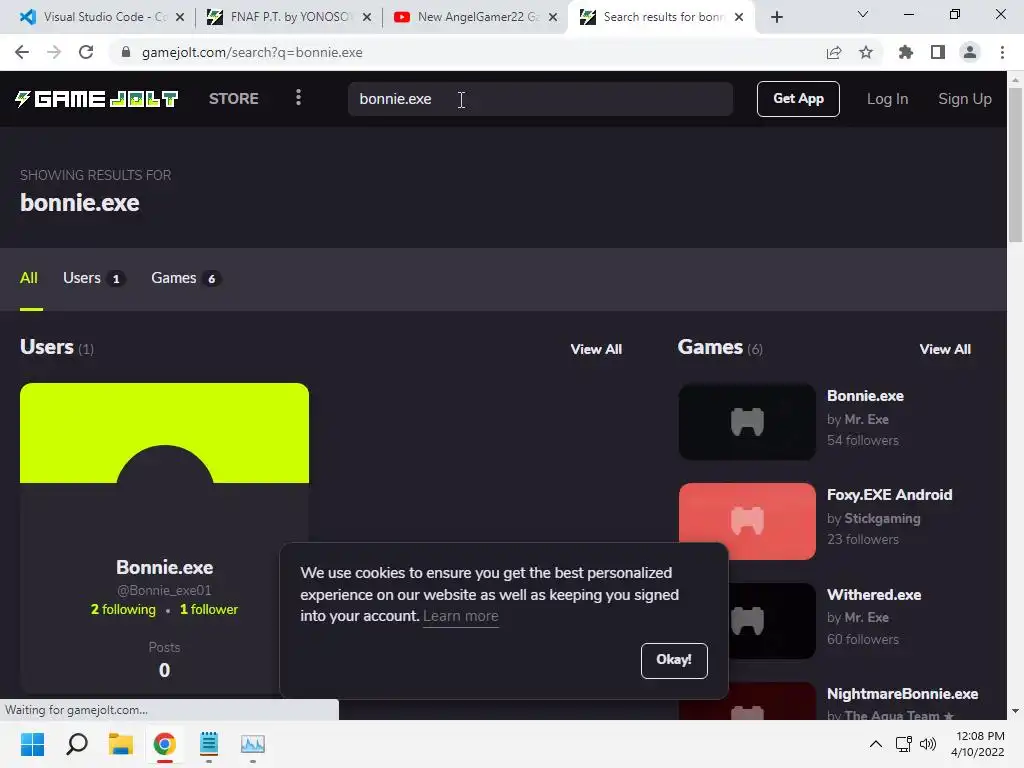Click the 23 followers text

[x=863, y=539]
